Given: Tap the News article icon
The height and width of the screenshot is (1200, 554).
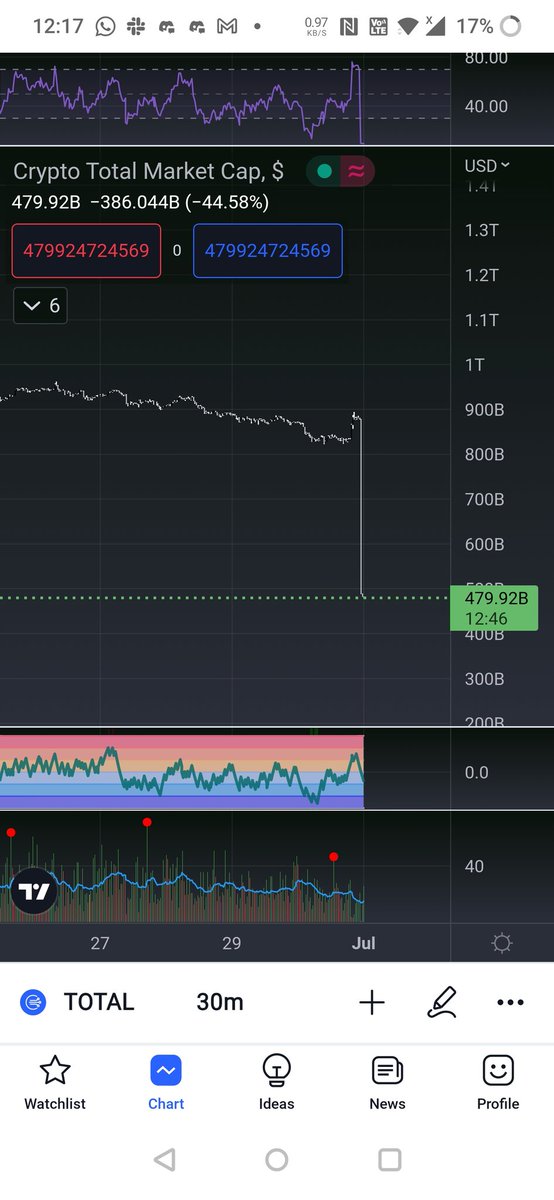Looking at the screenshot, I should coord(387,1071).
